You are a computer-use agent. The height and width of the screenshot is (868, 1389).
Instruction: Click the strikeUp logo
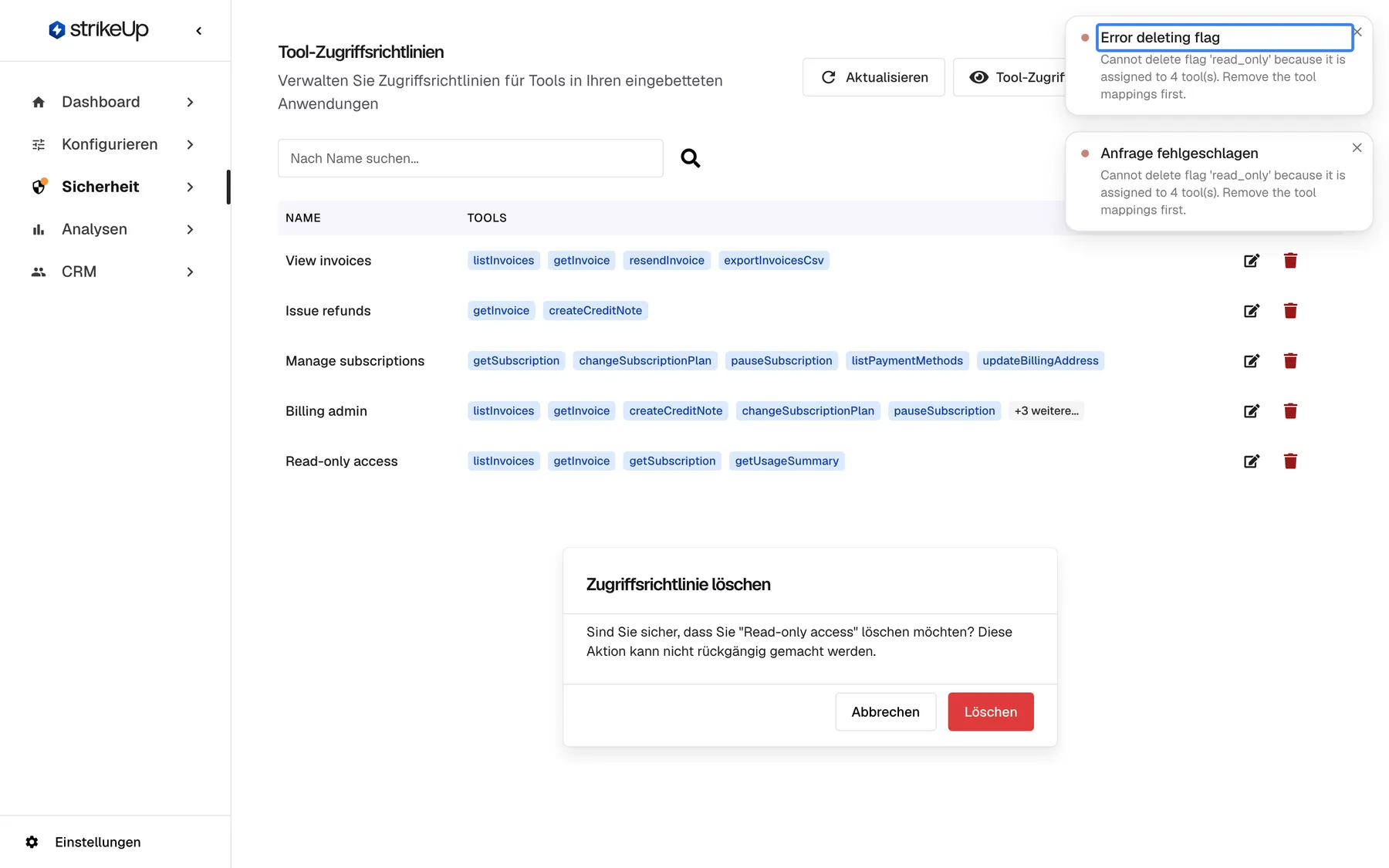pyautogui.click(x=98, y=30)
